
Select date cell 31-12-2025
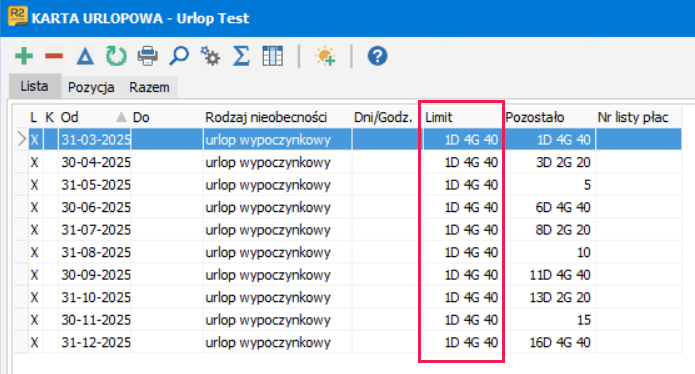click(96, 343)
